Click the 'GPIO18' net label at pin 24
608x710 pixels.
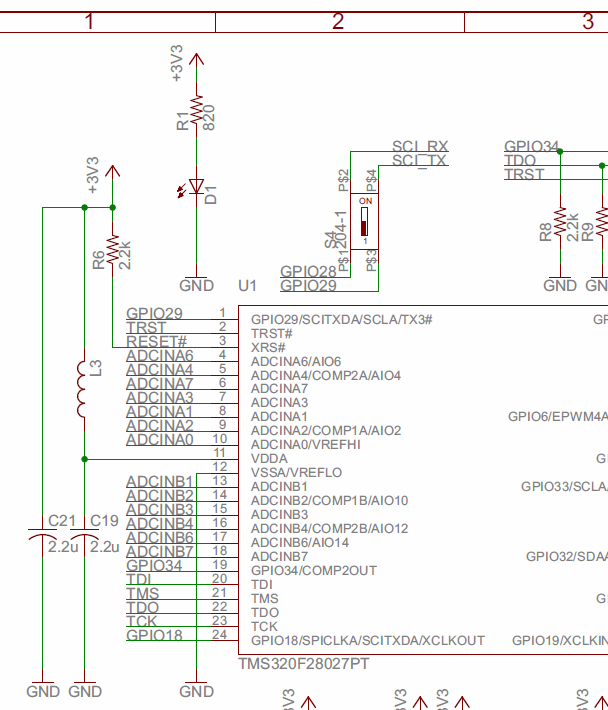(x=154, y=635)
